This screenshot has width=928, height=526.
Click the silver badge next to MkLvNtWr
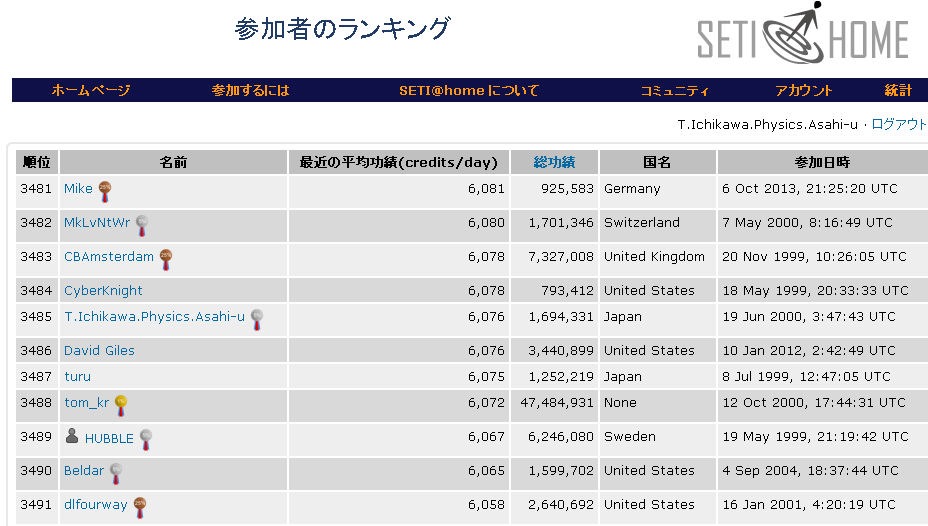(x=142, y=224)
